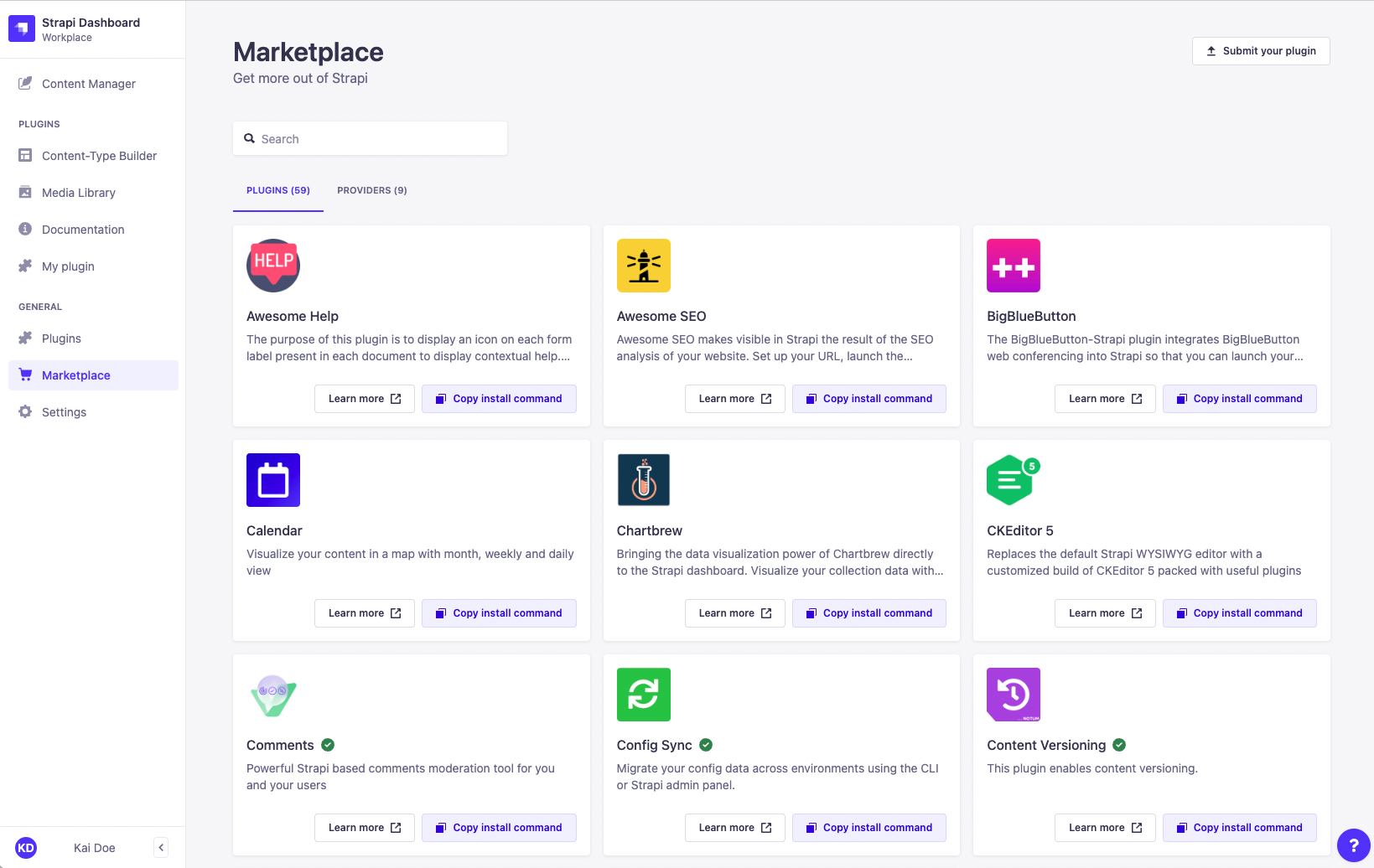Copy install command for CKEditor 5

point(1240,613)
